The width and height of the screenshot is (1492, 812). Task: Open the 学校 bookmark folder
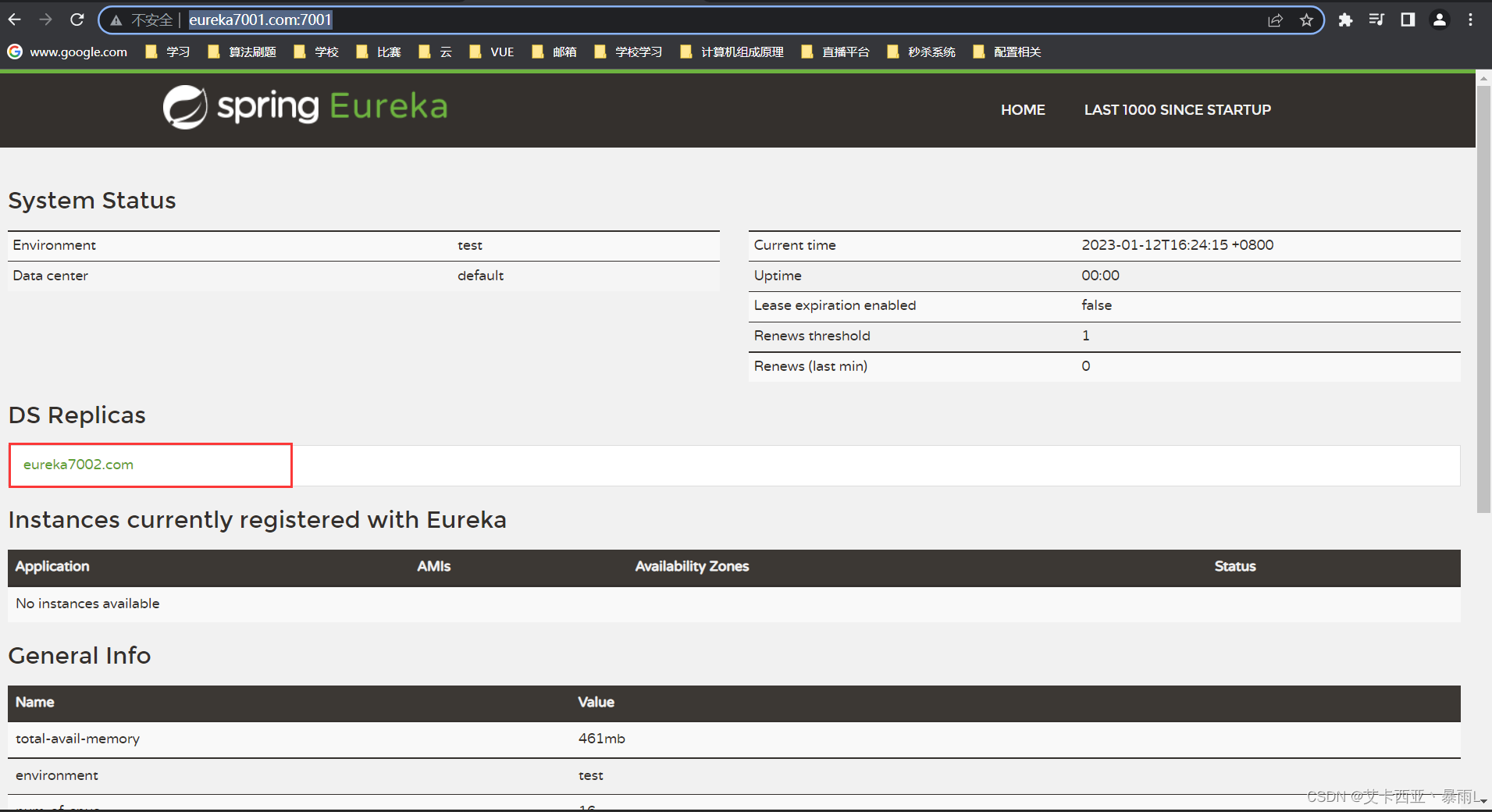[316, 52]
